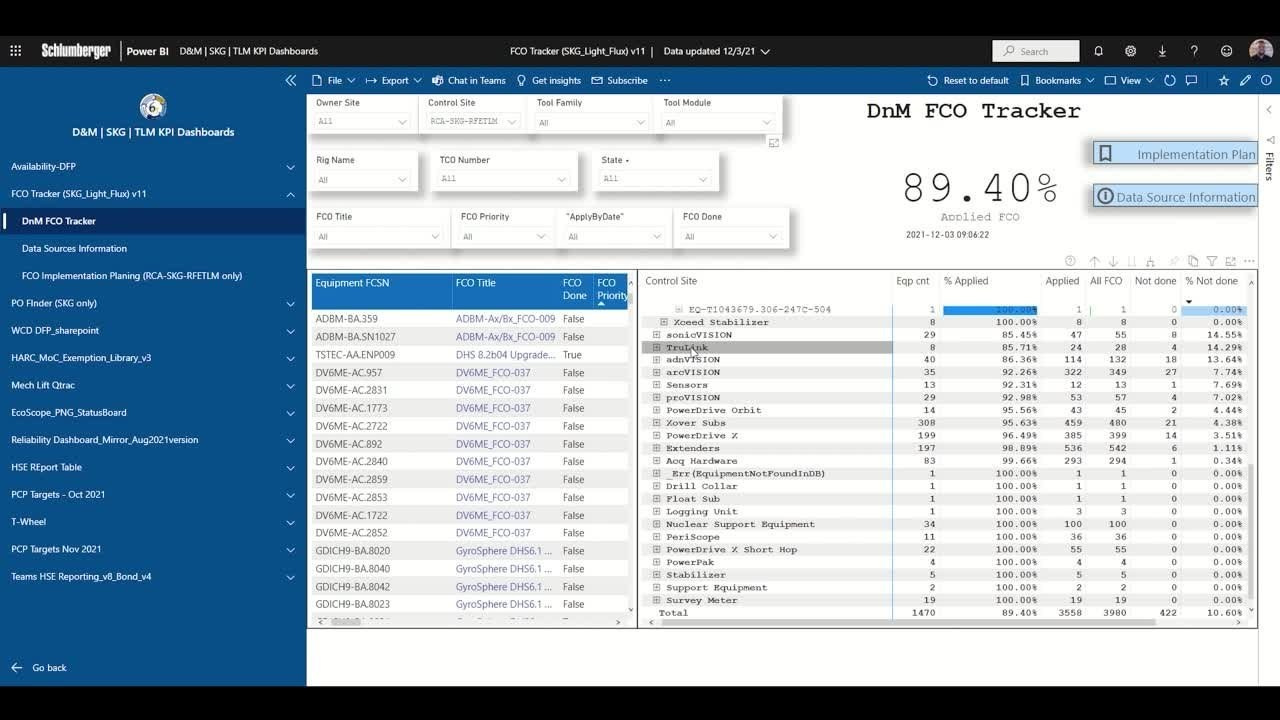1280x720 pixels.
Task: Collapse the navigation pane with double chevron
Action: [290, 80]
